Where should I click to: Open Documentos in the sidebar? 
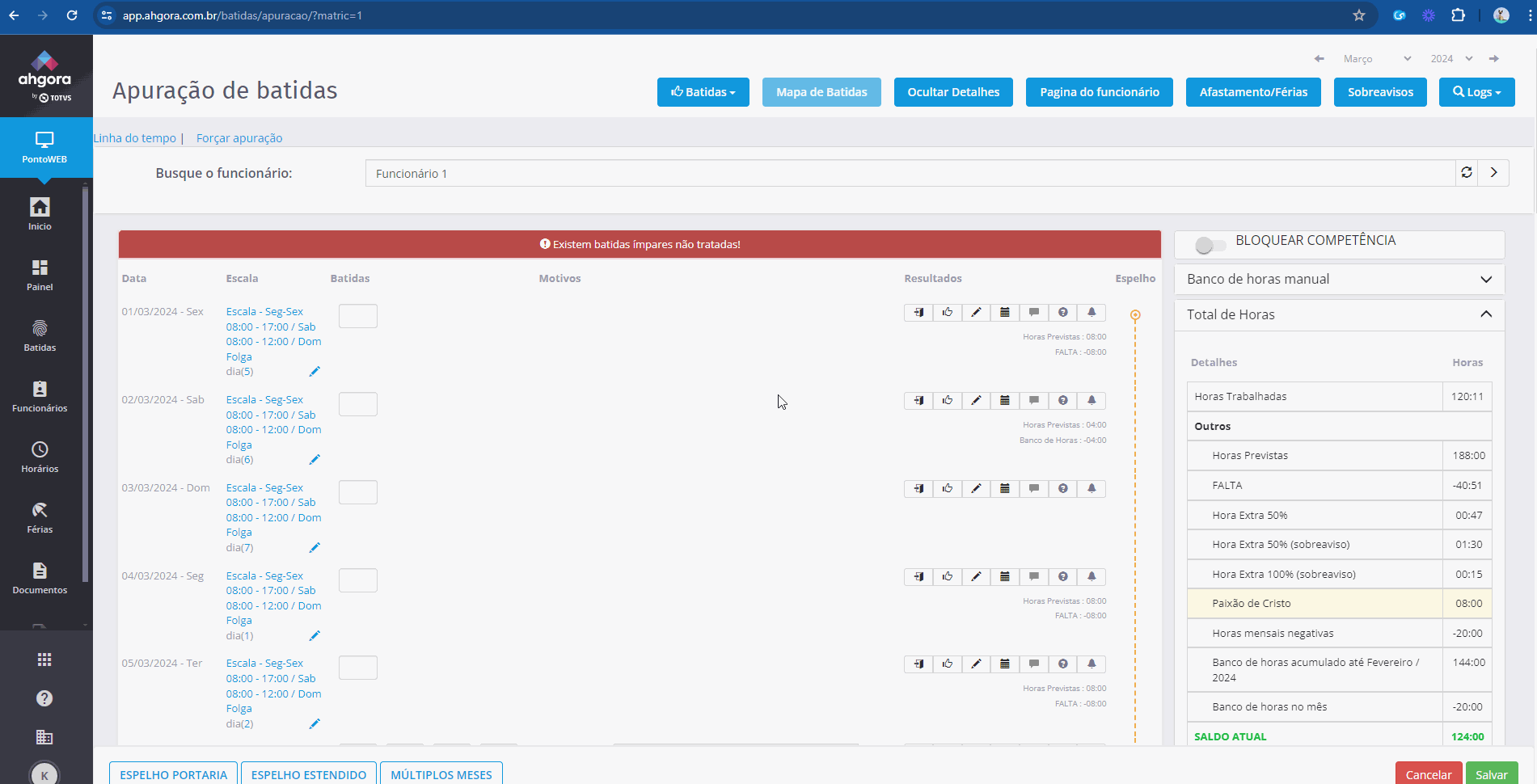(x=40, y=578)
